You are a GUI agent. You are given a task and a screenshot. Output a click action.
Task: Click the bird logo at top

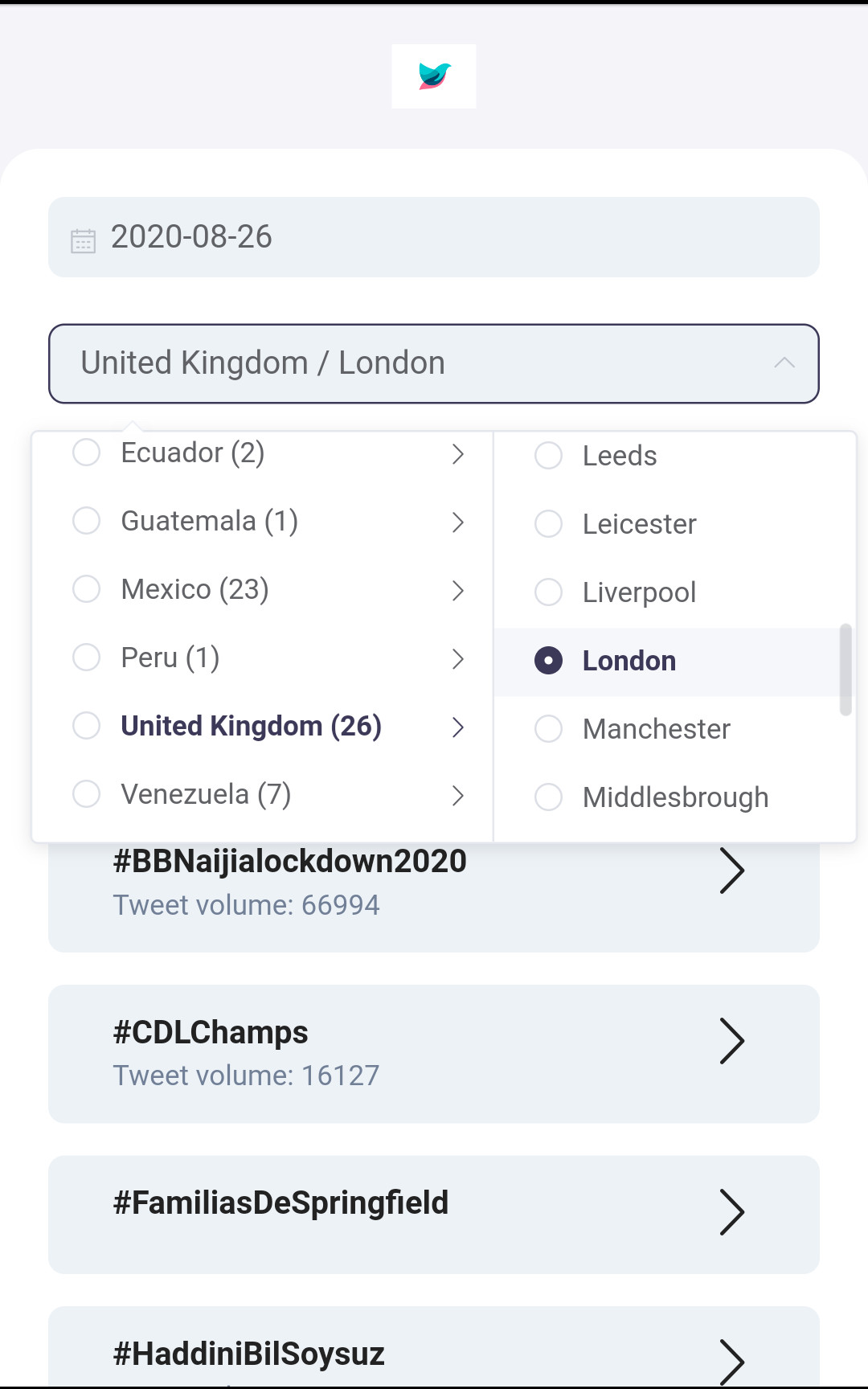[x=434, y=76]
